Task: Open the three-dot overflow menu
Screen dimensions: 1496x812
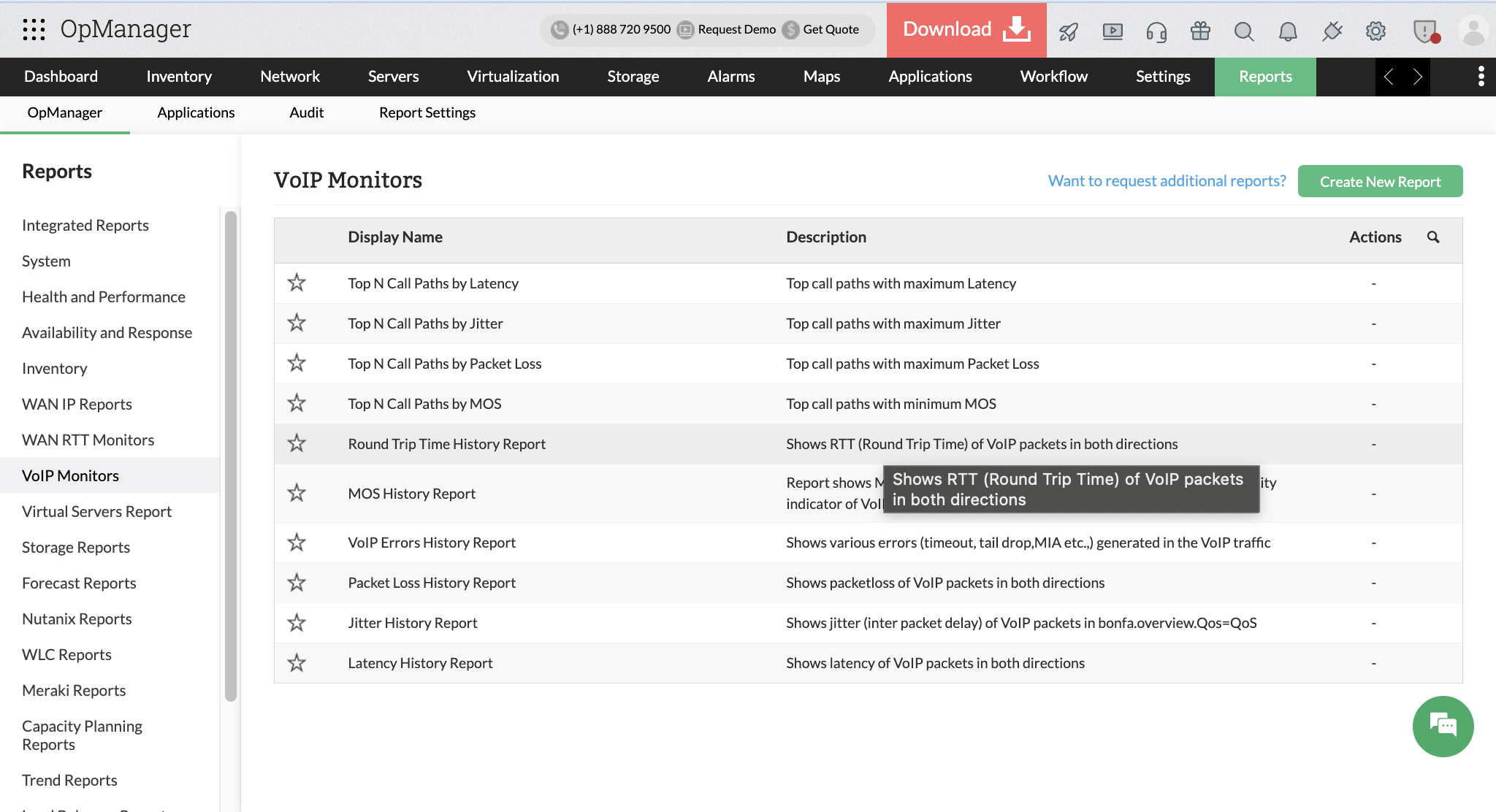Action: (1481, 77)
